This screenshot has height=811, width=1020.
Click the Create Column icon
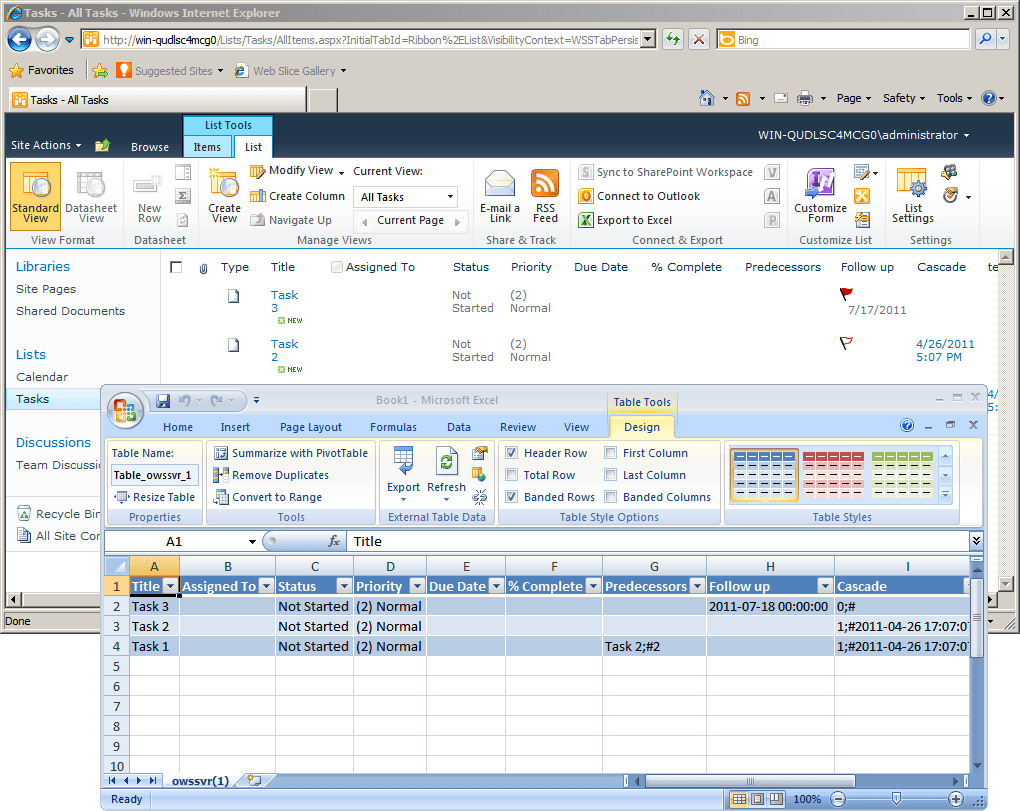(x=258, y=196)
